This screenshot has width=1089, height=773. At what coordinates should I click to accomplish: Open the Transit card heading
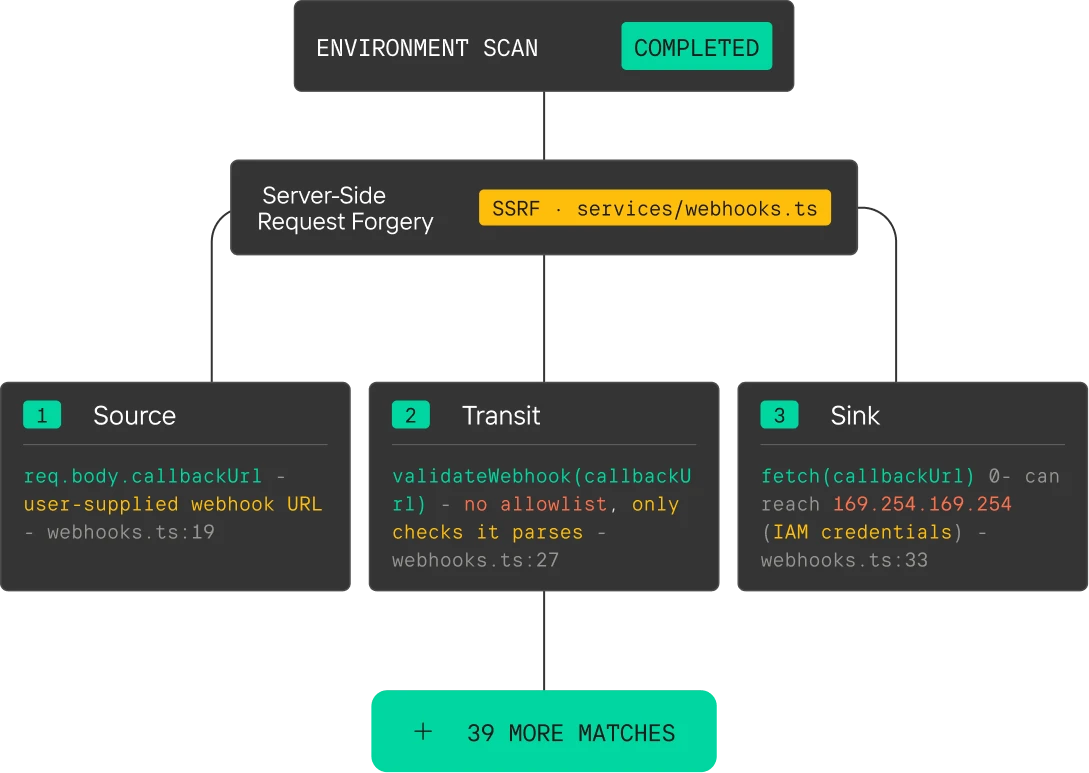(x=501, y=415)
